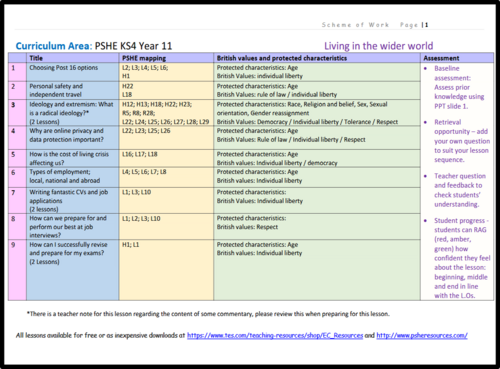Viewport: 500px width, 369px height.
Task: Click the 'Choosing Post 16 options' title cell
Action: pos(64,68)
